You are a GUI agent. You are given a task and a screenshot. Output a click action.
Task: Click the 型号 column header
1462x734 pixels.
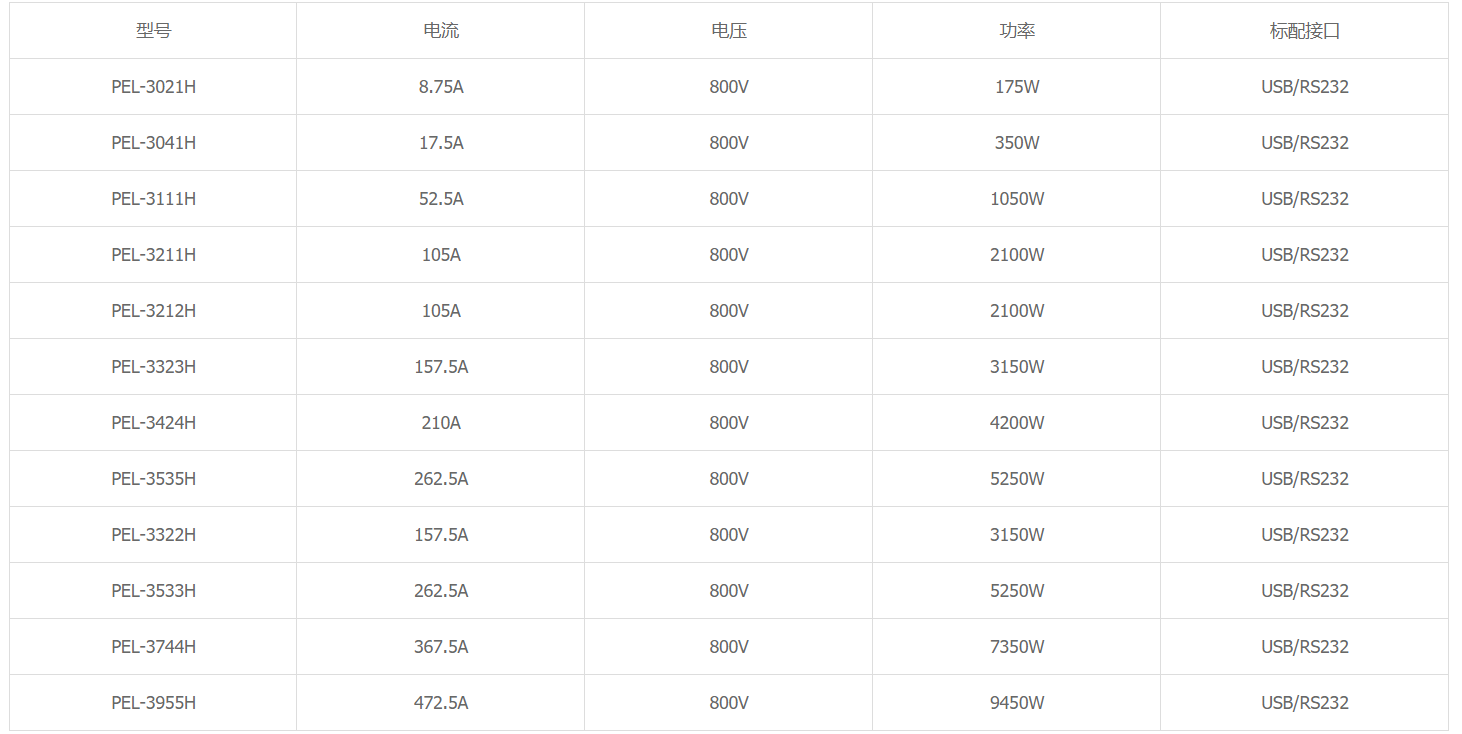[x=153, y=31]
